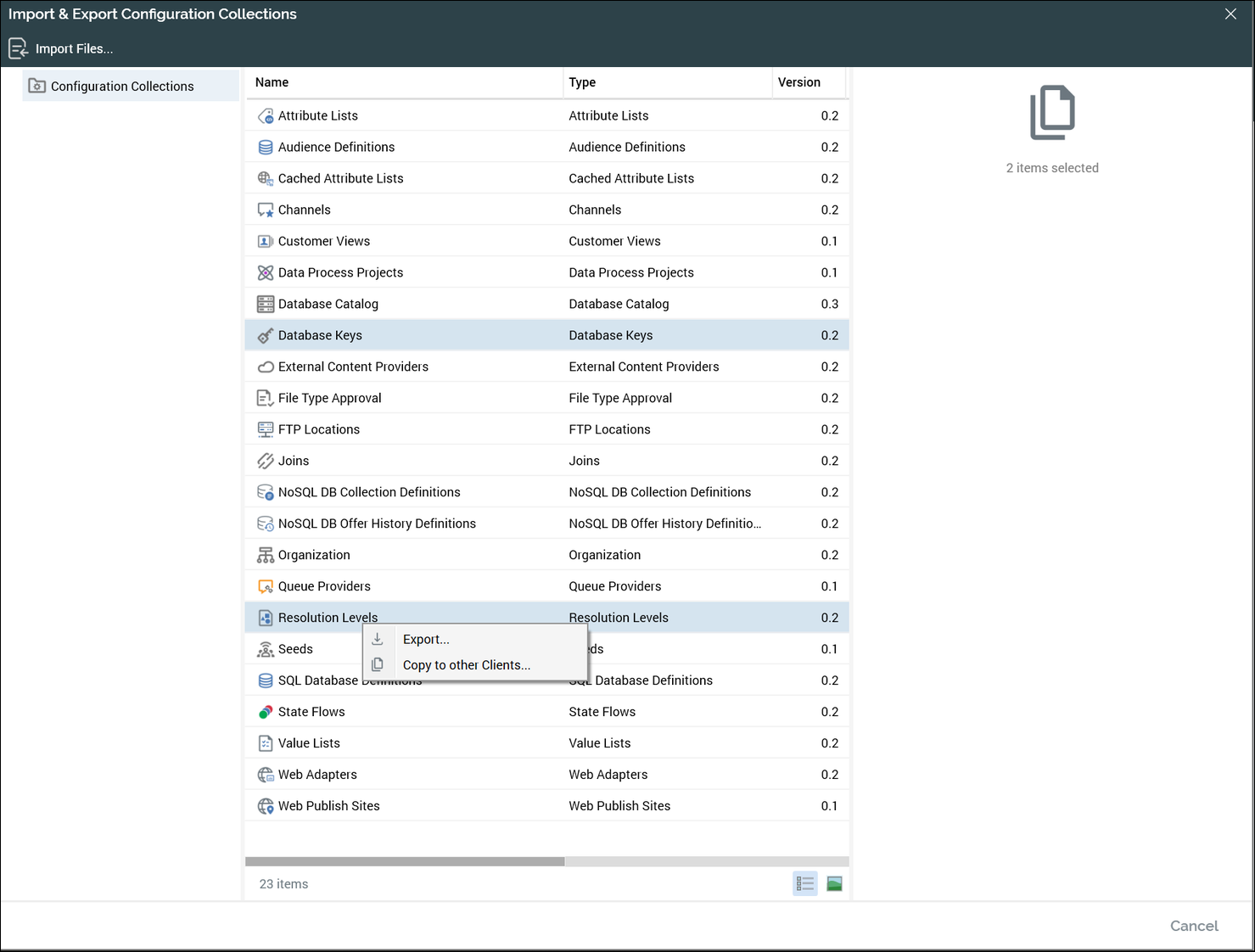Click the Attribute Lists row icon
Screen dimensions: 1255x952
pos(266,116)
